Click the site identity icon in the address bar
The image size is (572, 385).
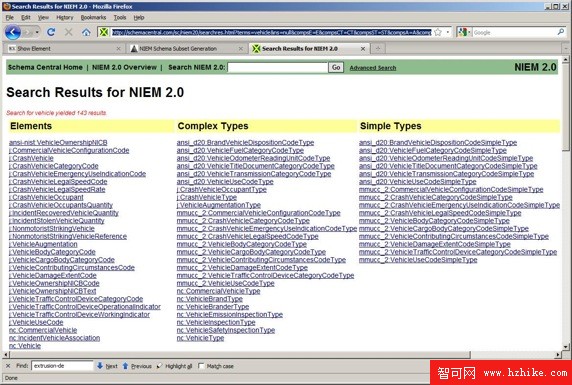click(x=104, y=32)
